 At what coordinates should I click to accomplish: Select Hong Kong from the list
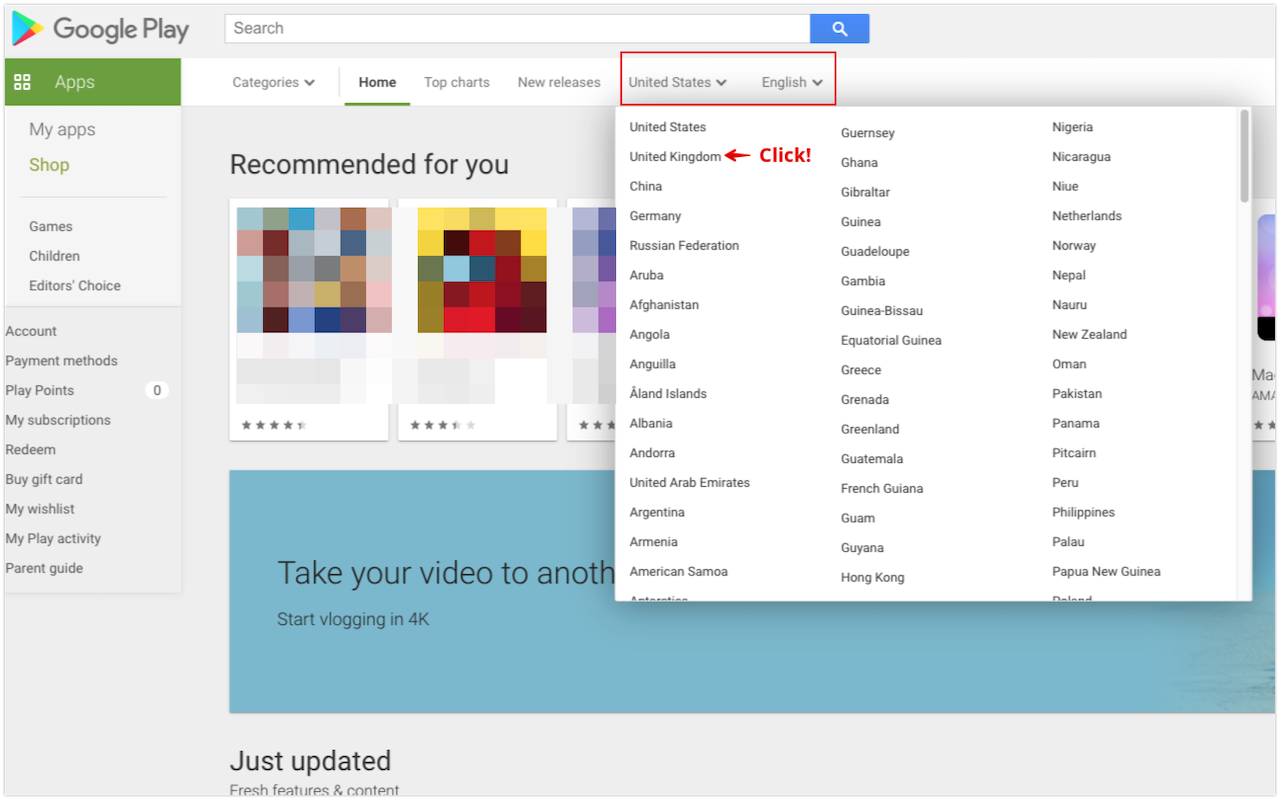point(872,577)
